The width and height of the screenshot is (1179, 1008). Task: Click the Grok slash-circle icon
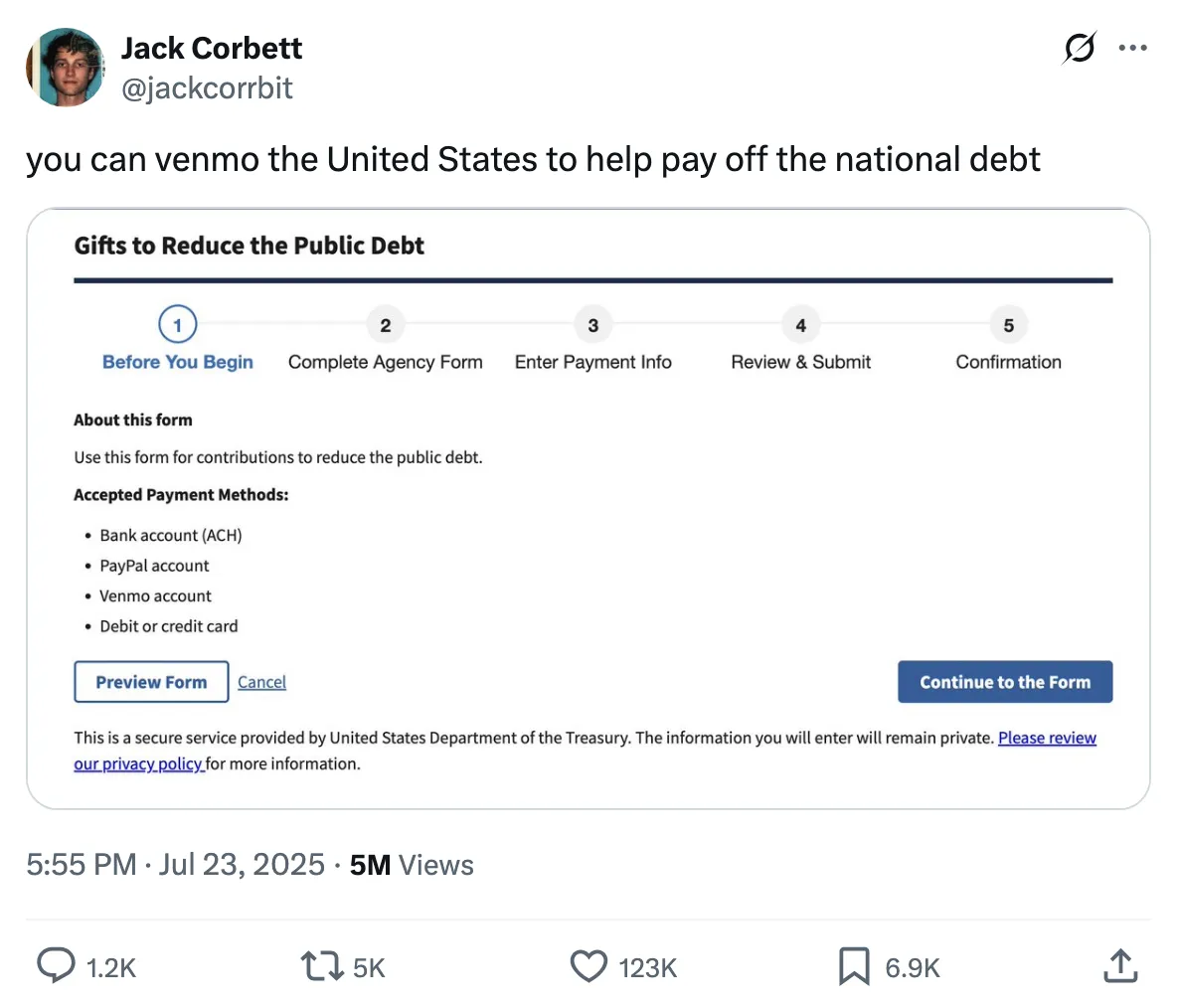pos(1080,48)
